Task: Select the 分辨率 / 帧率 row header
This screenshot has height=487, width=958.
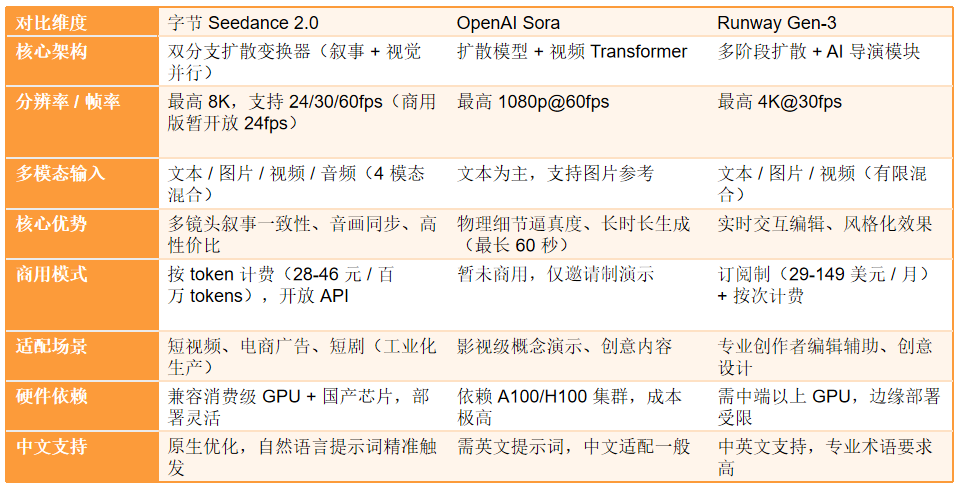Action: pos(68,102)
